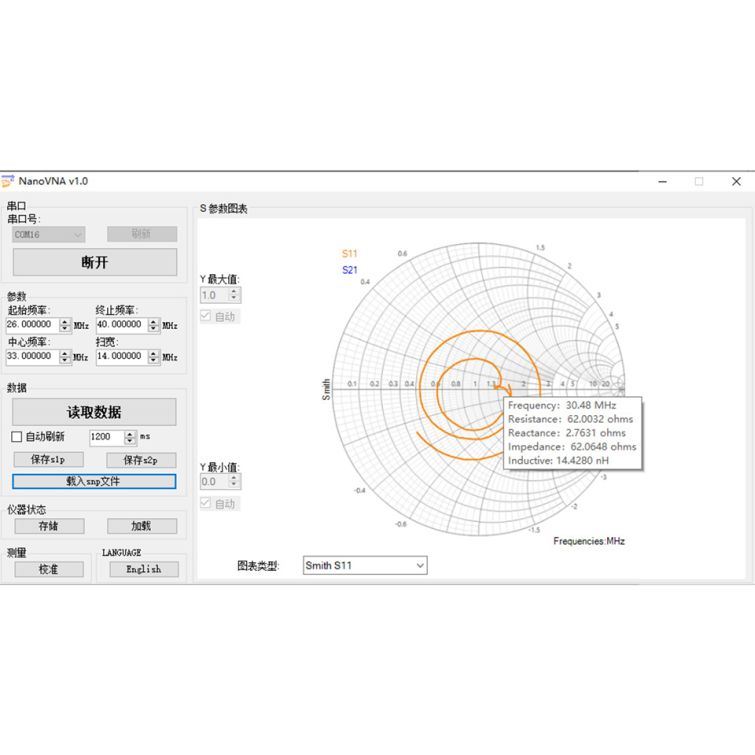Adjust the 1200 ms interval spinner
This screenshot has height=755, width=755.
tap(130, 437)
